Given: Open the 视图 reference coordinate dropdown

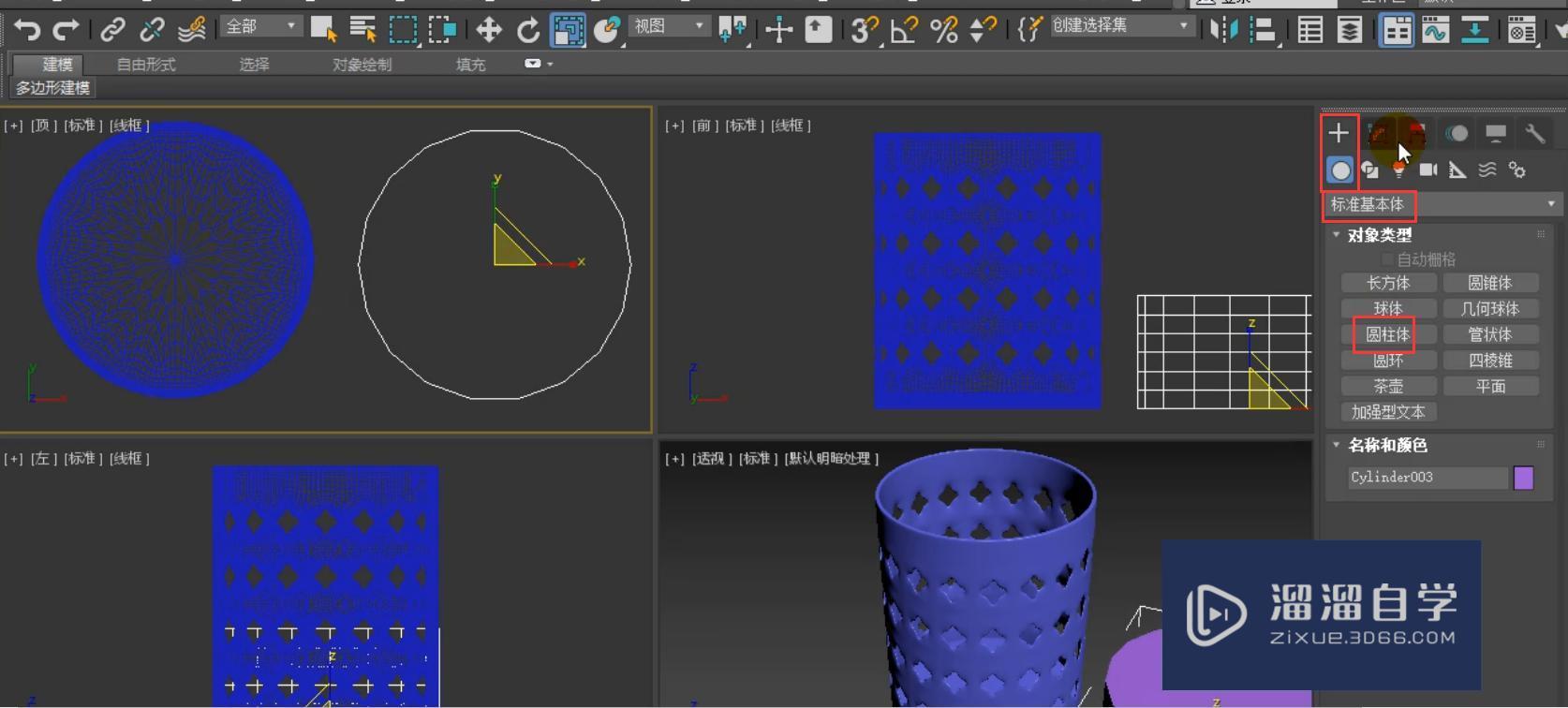Looking at the screenshot, I should tap(670, 26).
